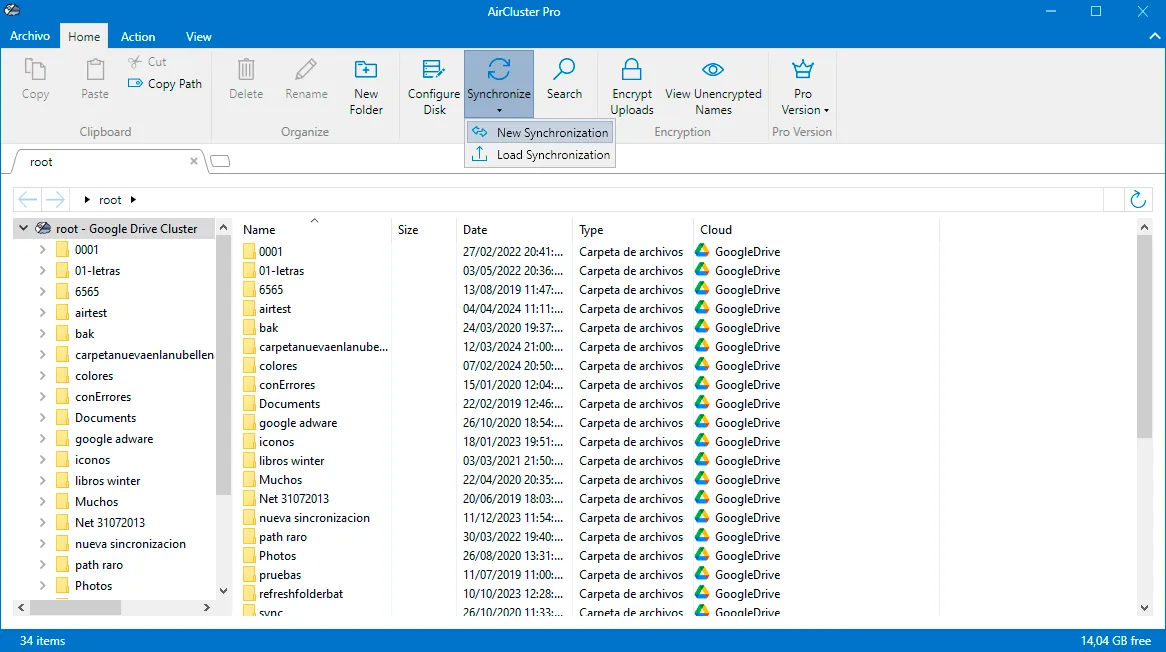The image size is (1166, 652).
Task: Refresh the folder listing
Action: [1138, 199]
